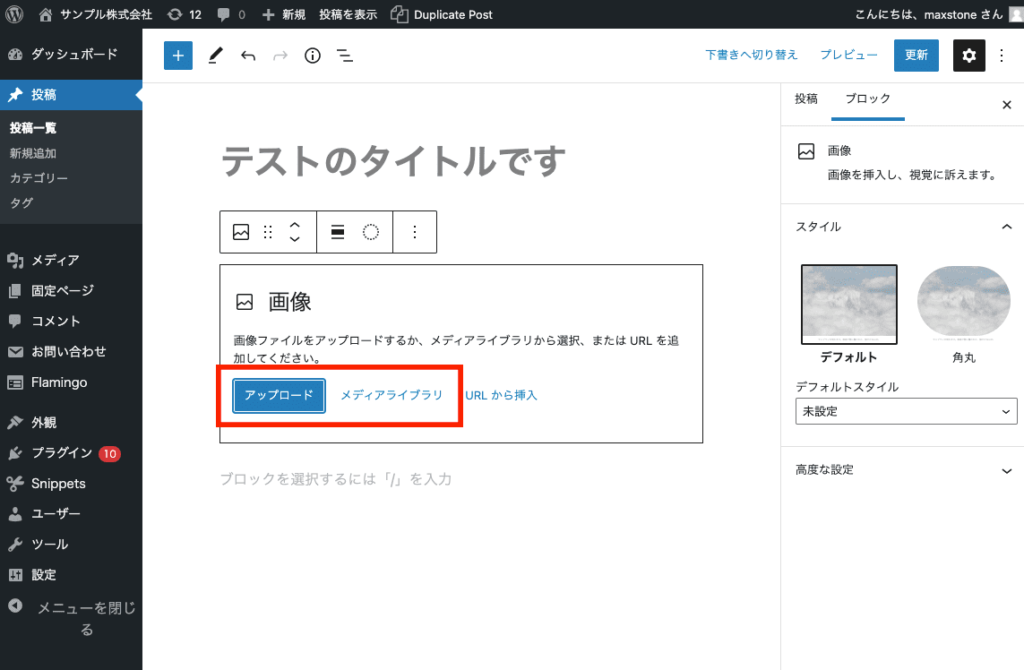Select the 角丸 rounded image style
The image size is (1024, 670).
[963, 303]
